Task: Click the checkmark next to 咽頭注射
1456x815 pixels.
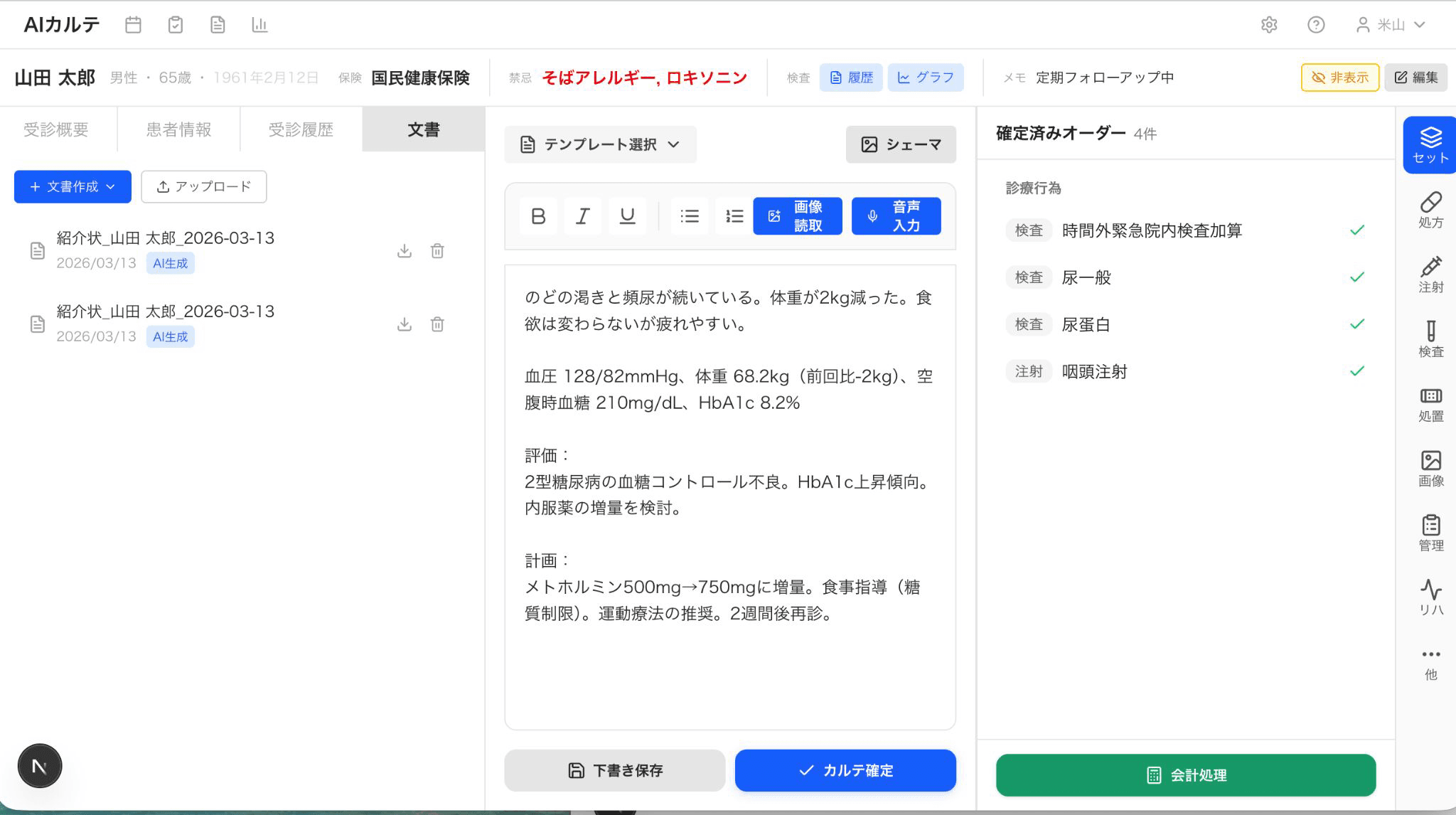Action: click(x=1357, y=371)
